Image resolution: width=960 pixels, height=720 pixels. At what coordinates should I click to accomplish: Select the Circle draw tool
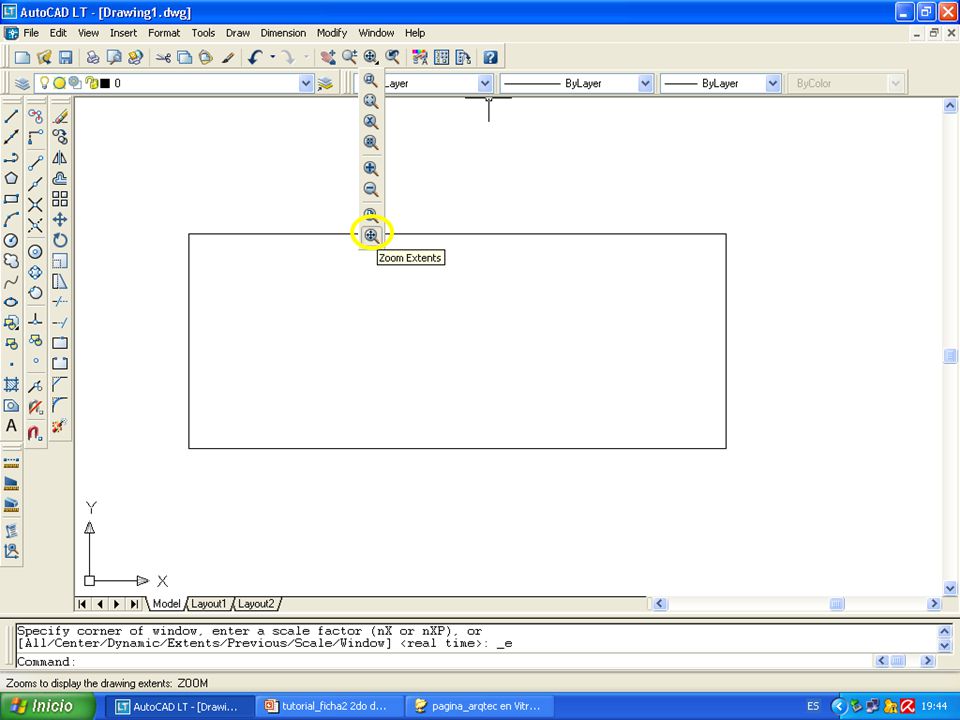11,241
